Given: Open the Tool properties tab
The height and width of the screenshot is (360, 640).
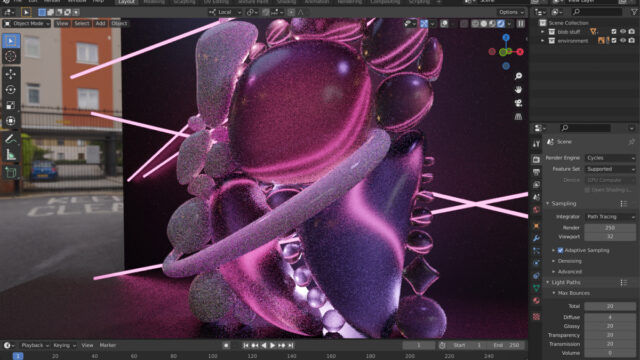Looking at the screenshot, I should pyautogui.click(x=536, y=143).
